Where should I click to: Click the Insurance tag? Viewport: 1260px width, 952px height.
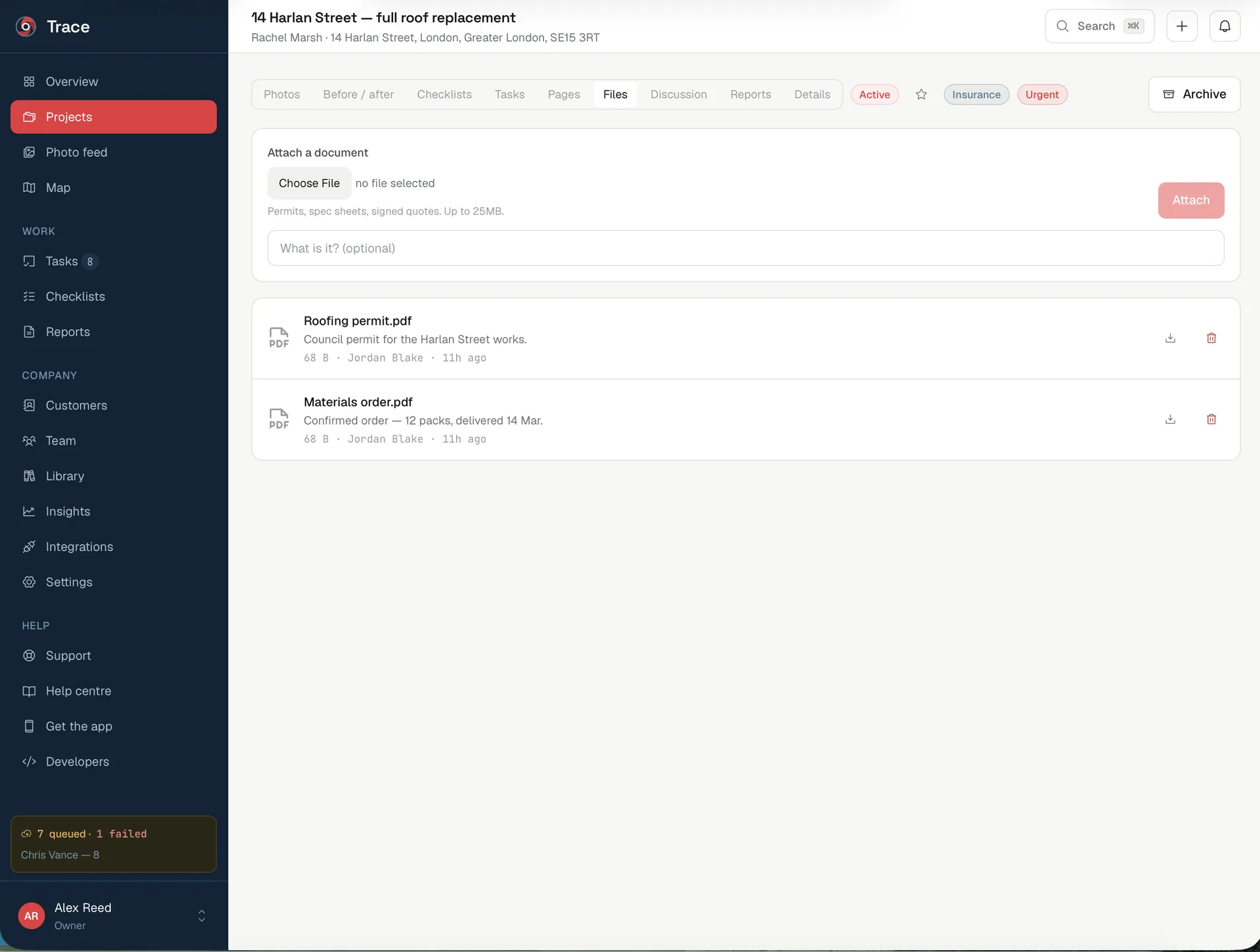[976, 94]
